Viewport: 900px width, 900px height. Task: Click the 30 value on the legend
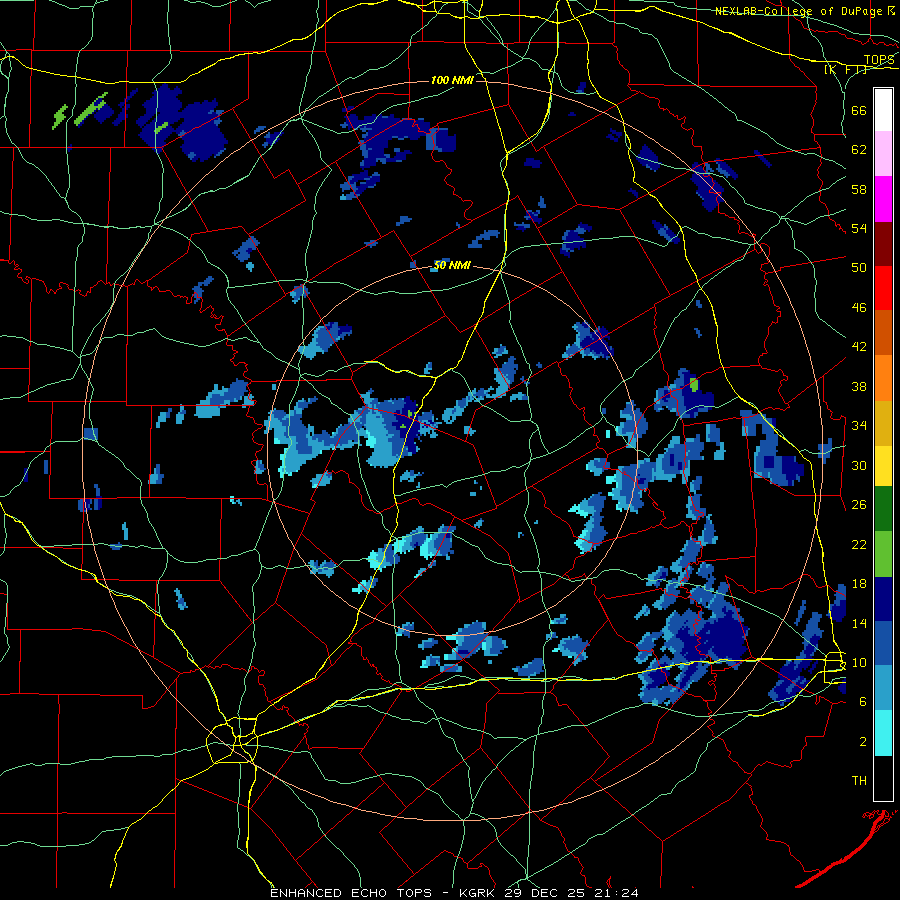tap(859, 465)
